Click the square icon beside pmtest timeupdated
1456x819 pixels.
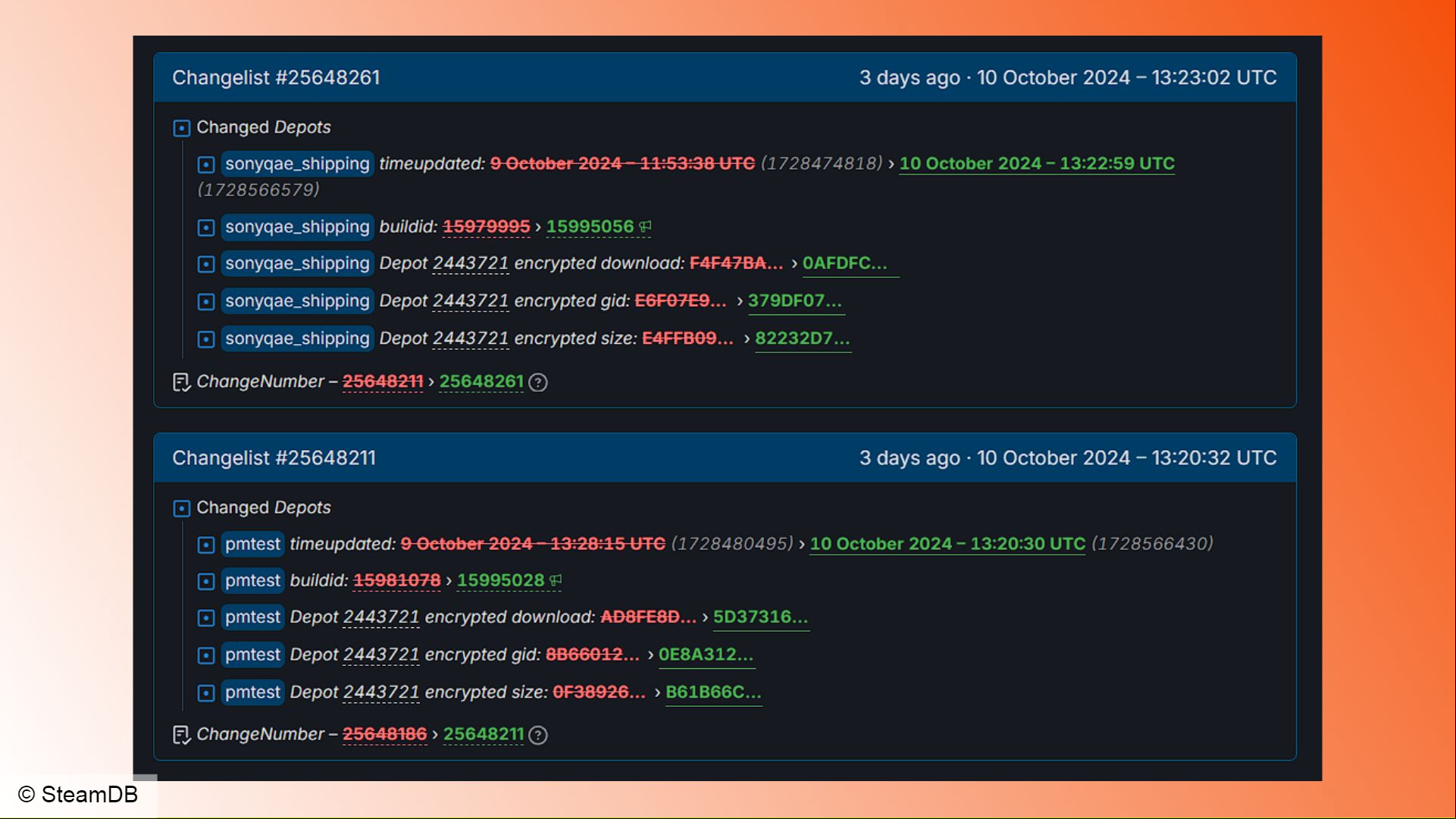tap(205, 545)
